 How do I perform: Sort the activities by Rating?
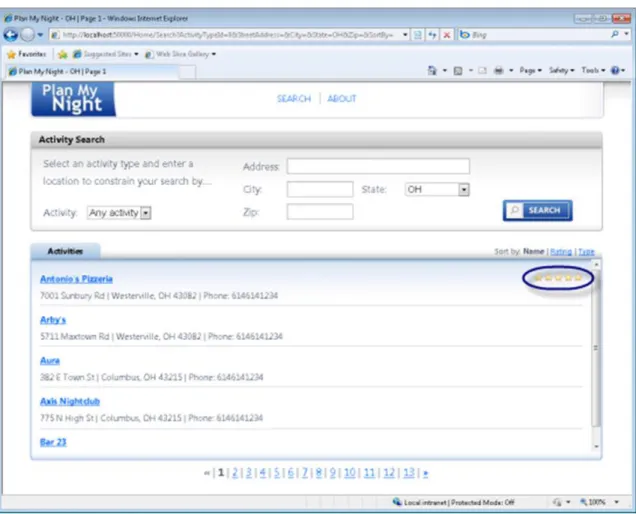(561, 252)
